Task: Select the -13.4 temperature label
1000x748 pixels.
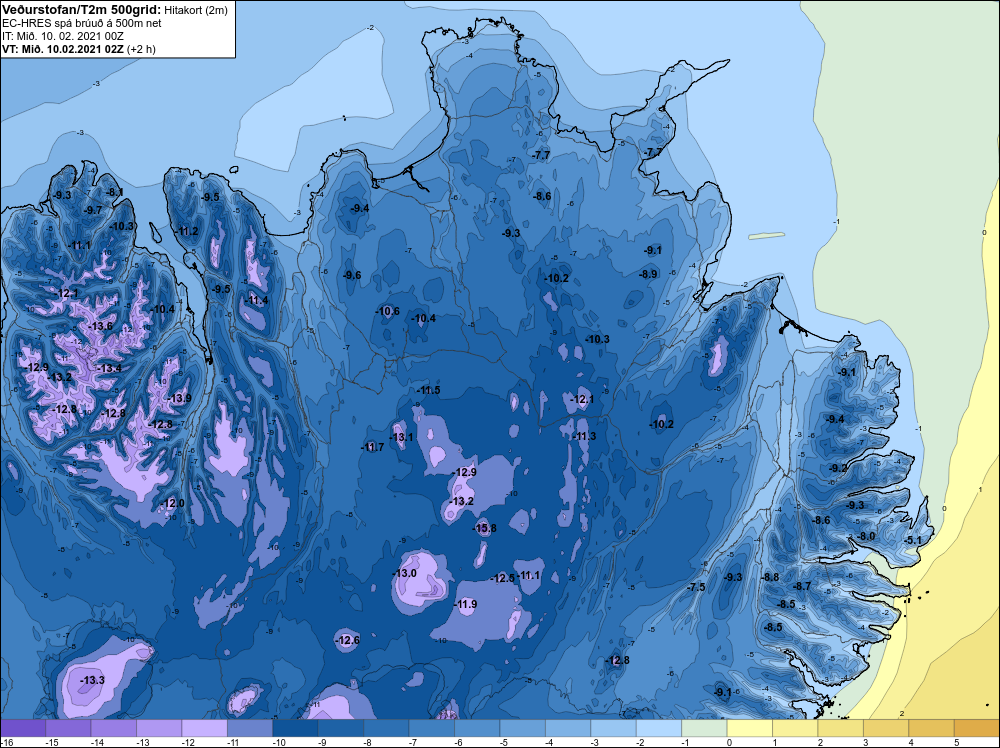Action: (109, 368)
